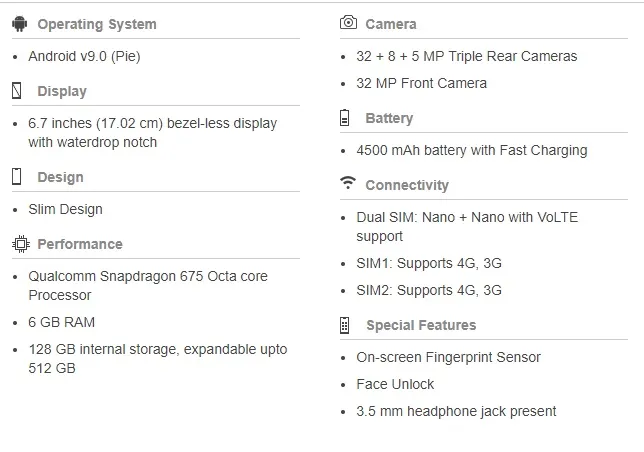This screenshot has width=644, height=452.
Task: Click the Special Features icon
Action: pyautogui.click(x=345, y=325)
